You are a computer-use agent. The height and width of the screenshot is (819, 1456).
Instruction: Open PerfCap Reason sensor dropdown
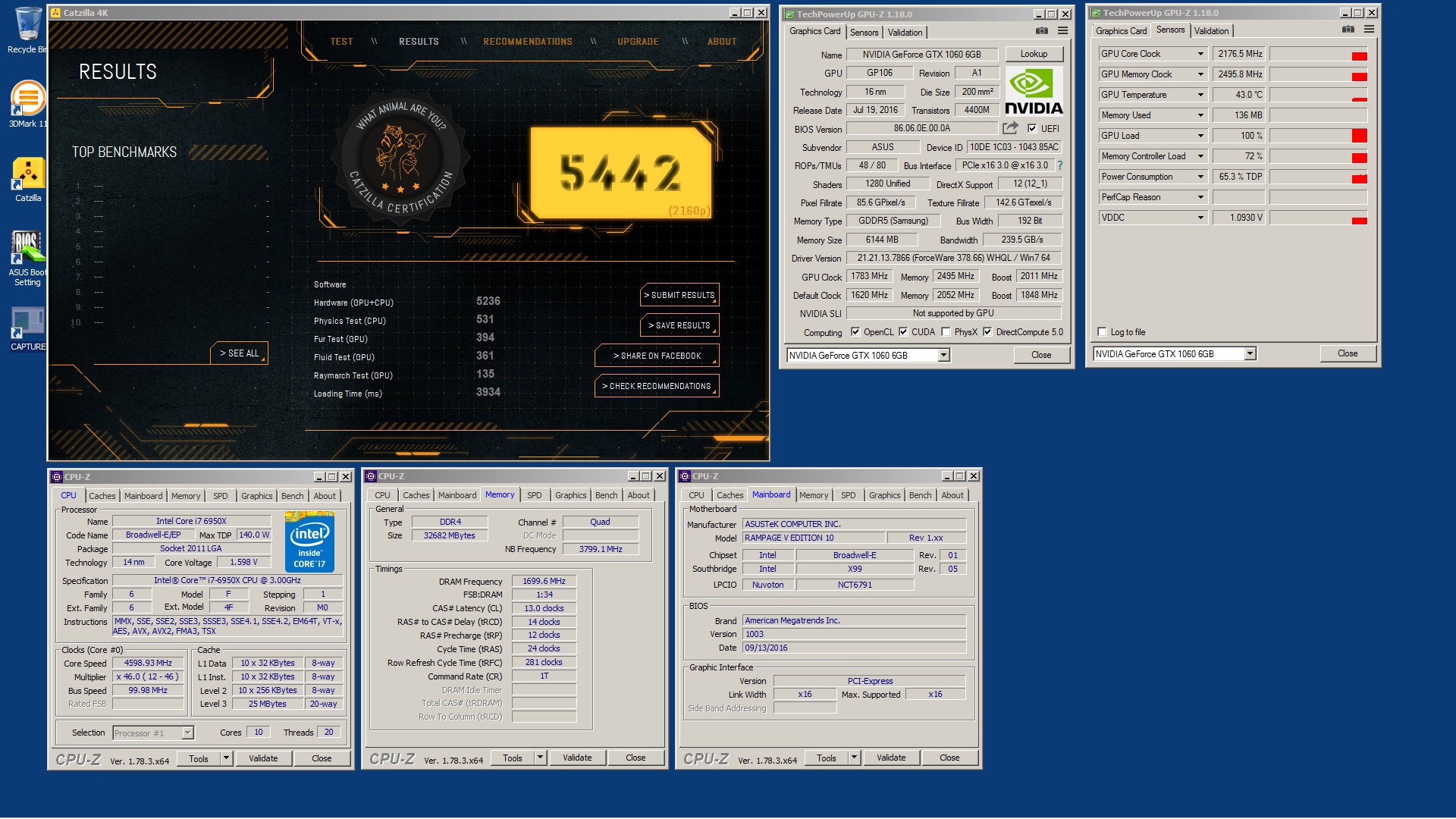tap(1200, 197)
